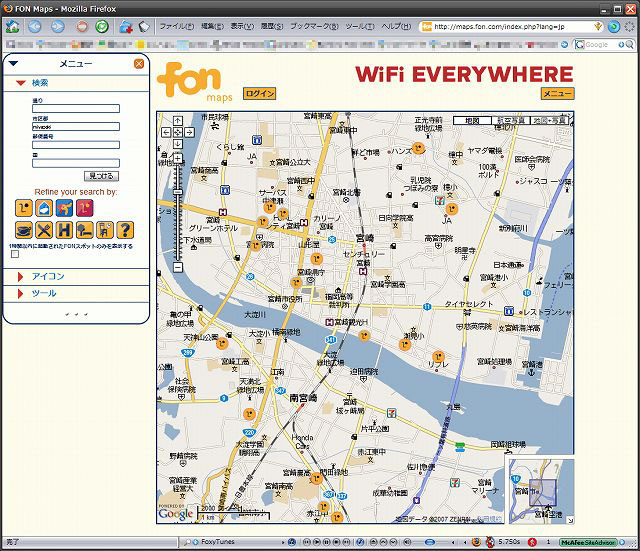The image size is (640, 551).
Task: Close the menu panel with orange X
Action: pos(139,64)
